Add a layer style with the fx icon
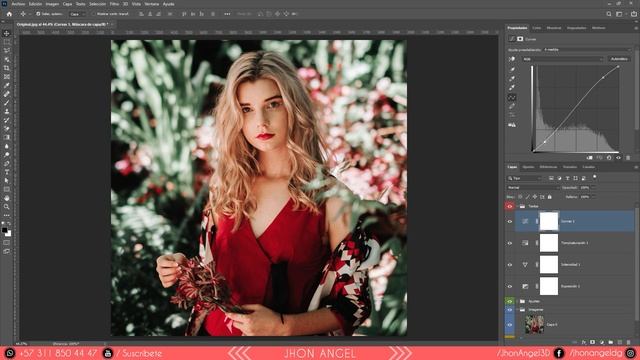This screenshot has width=640, height=360. [x=584, y=342]
